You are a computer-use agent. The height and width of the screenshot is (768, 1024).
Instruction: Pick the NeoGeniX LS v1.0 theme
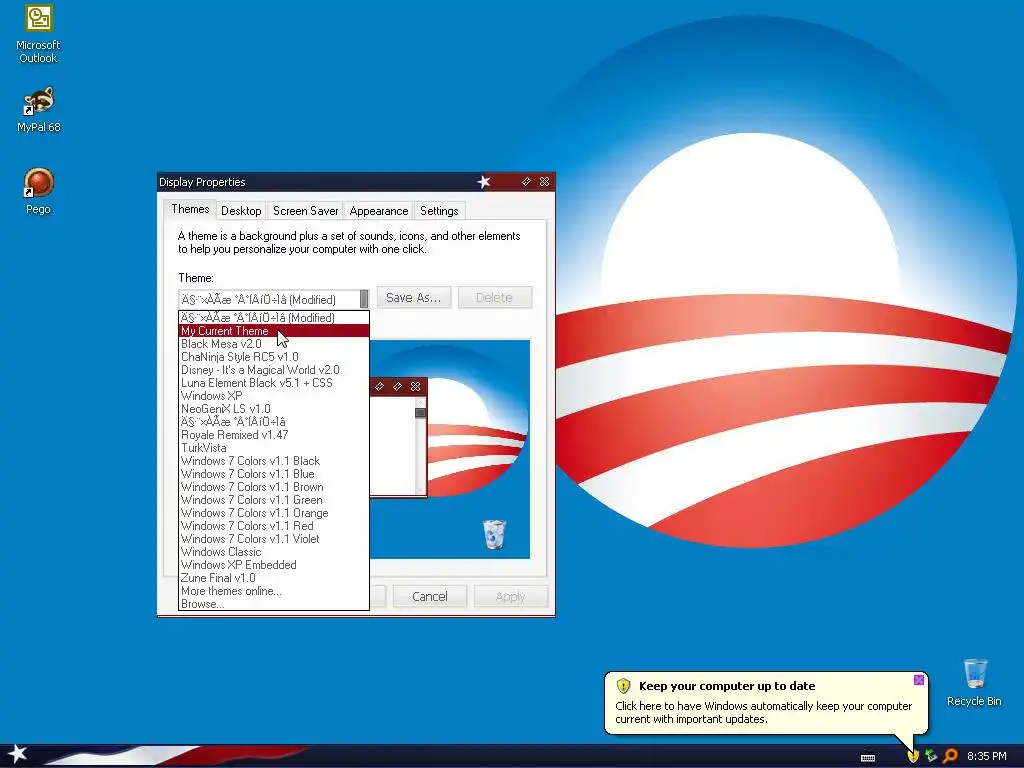[x=274, y=409]
